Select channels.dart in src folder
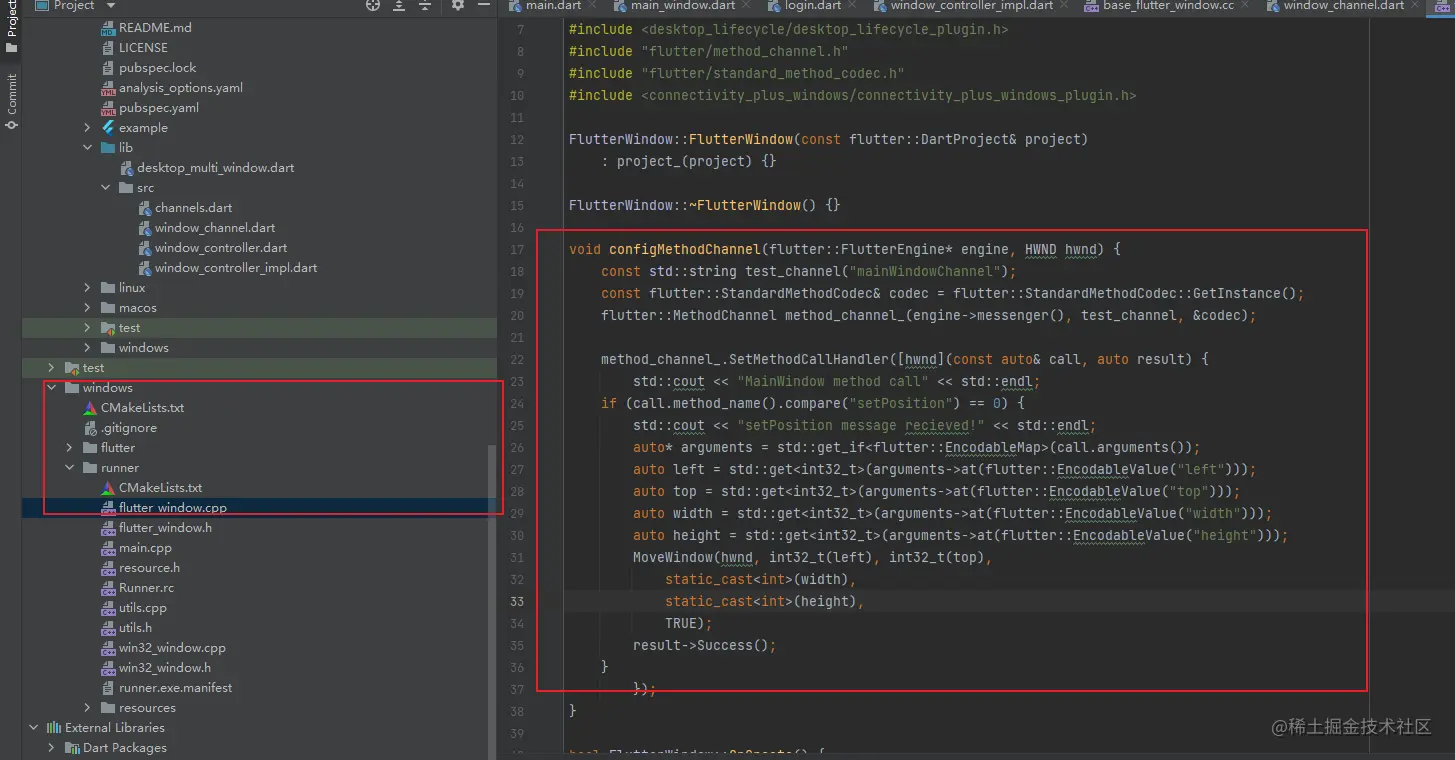 [193, 208]
